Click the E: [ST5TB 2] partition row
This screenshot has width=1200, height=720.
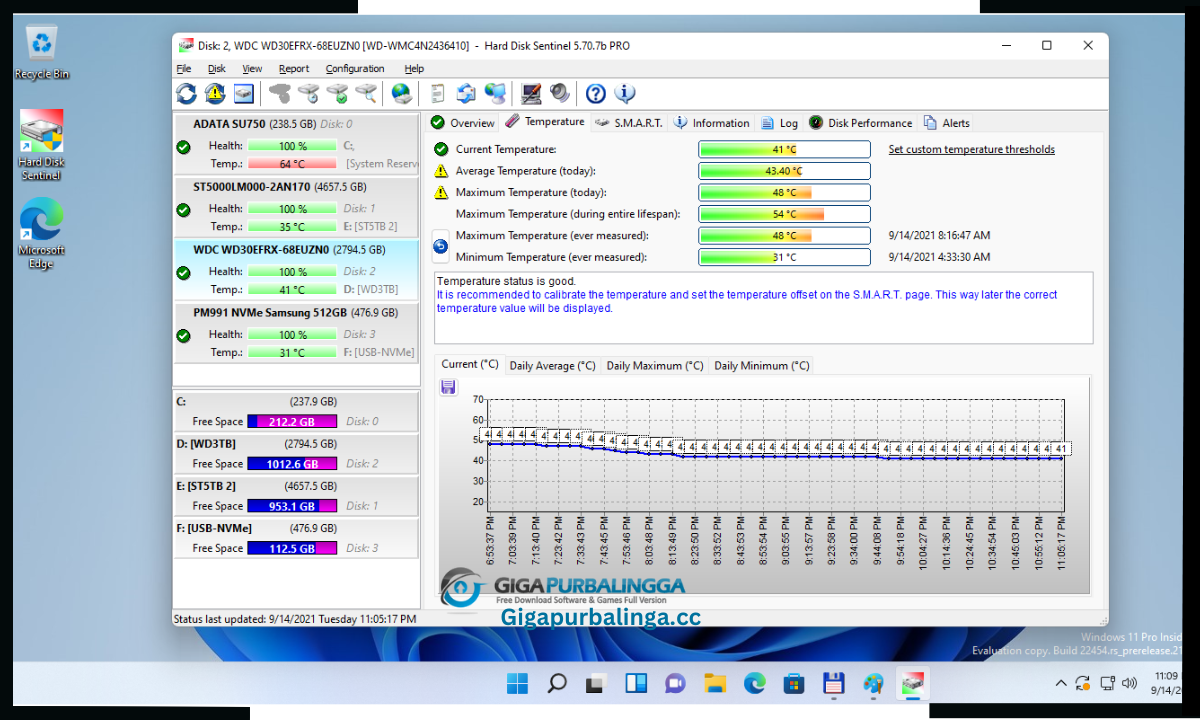pyautogui.click(x=296, y=496)
